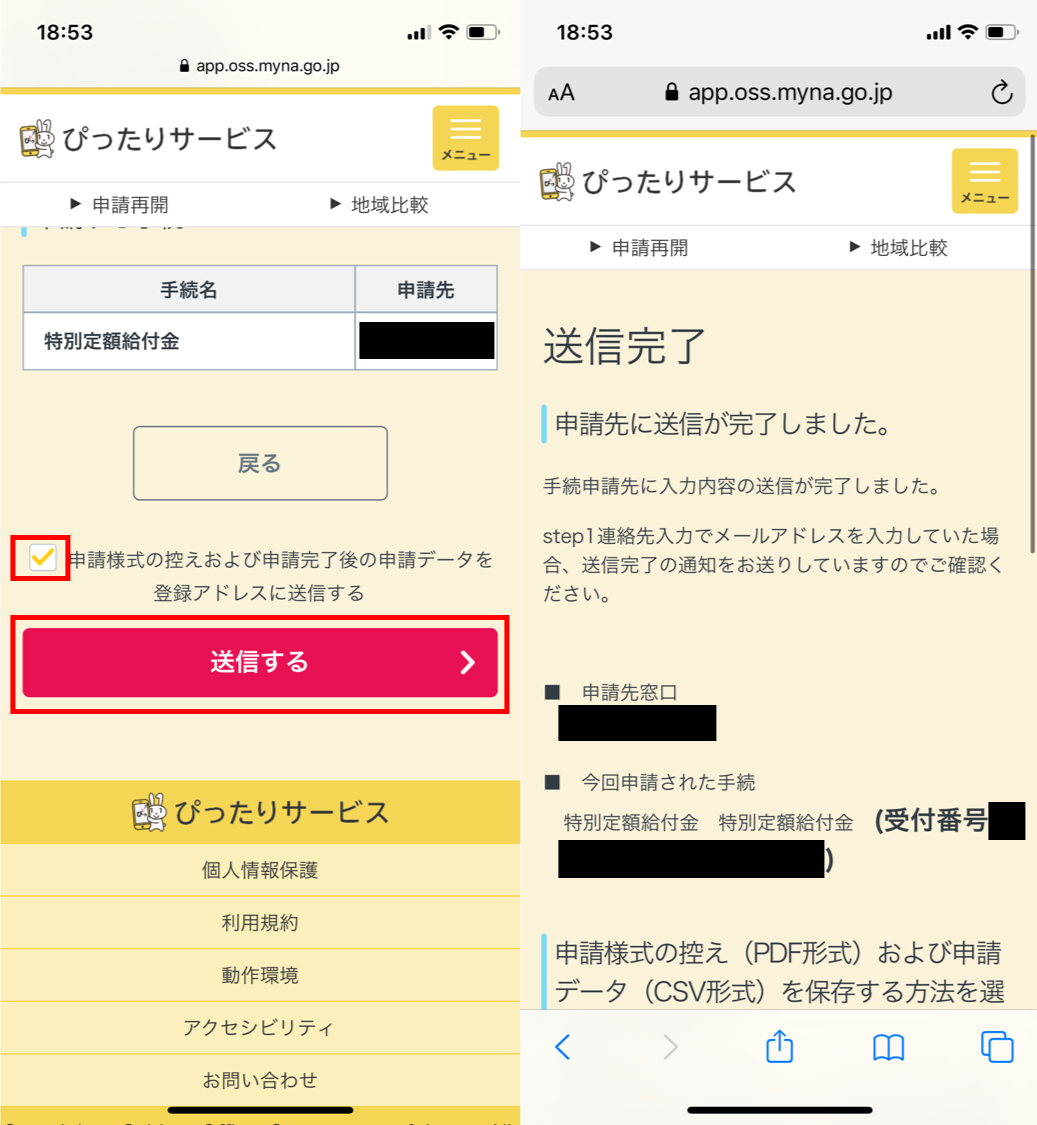1037x1125 pixels.
Task: Tap the Safari reload icon in address bar
Action: click(1001, 93)
